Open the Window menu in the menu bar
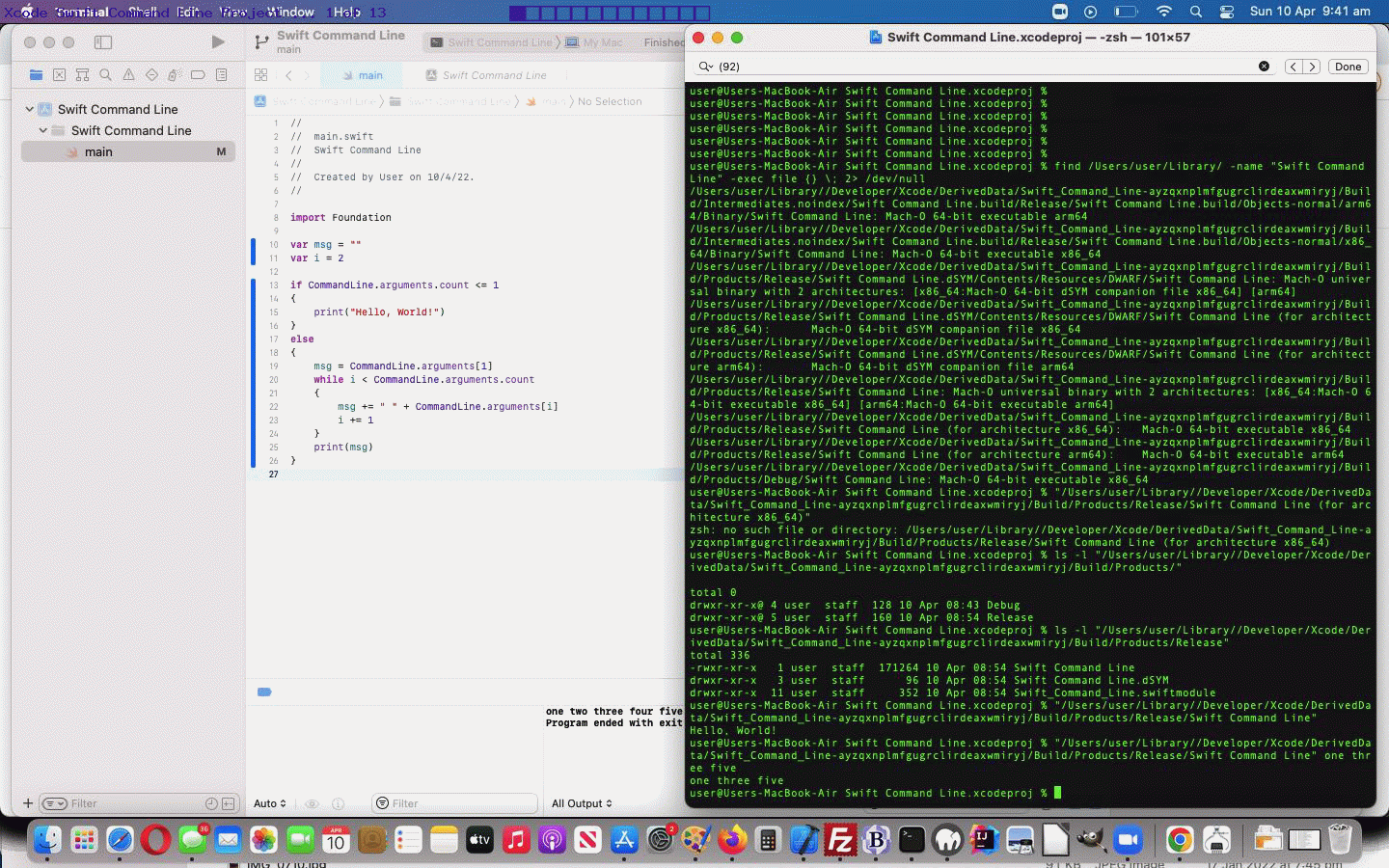The image size is (1389, 868). pos(290,12)
